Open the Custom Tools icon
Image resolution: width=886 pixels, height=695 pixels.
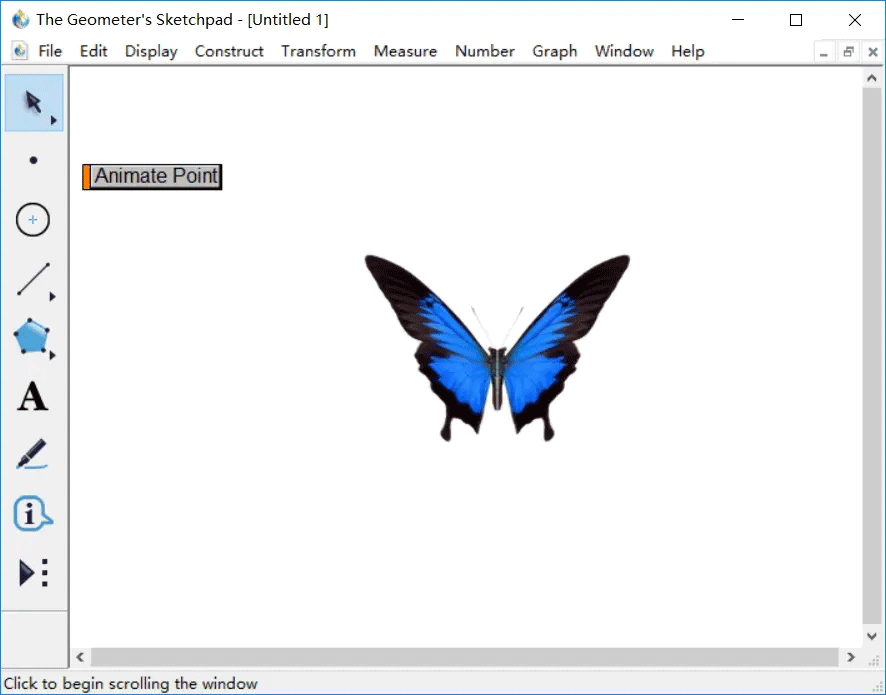tap(33, 573)
